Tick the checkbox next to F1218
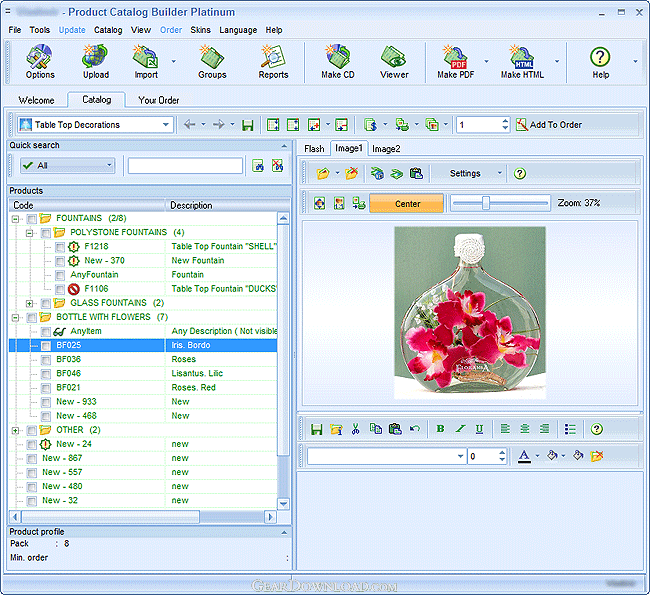Screen dimensions: 650x595 coord(60,247)
